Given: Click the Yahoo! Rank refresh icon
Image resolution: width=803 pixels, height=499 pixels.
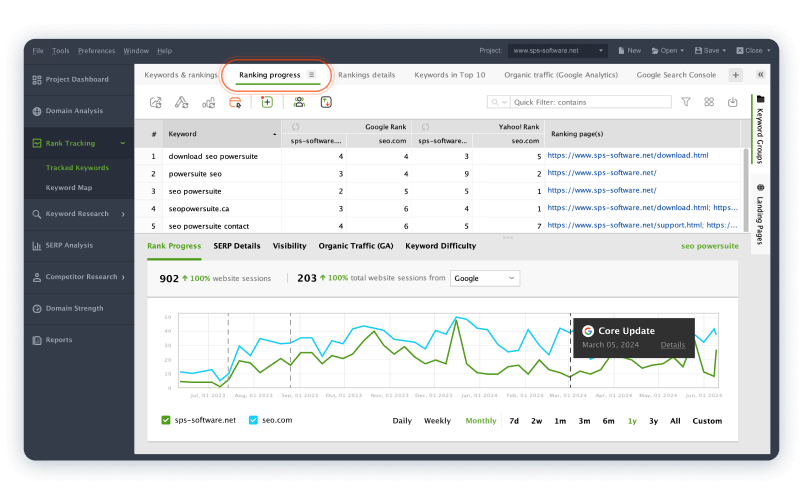Looking at the screenshot, I should coord(426,127).
